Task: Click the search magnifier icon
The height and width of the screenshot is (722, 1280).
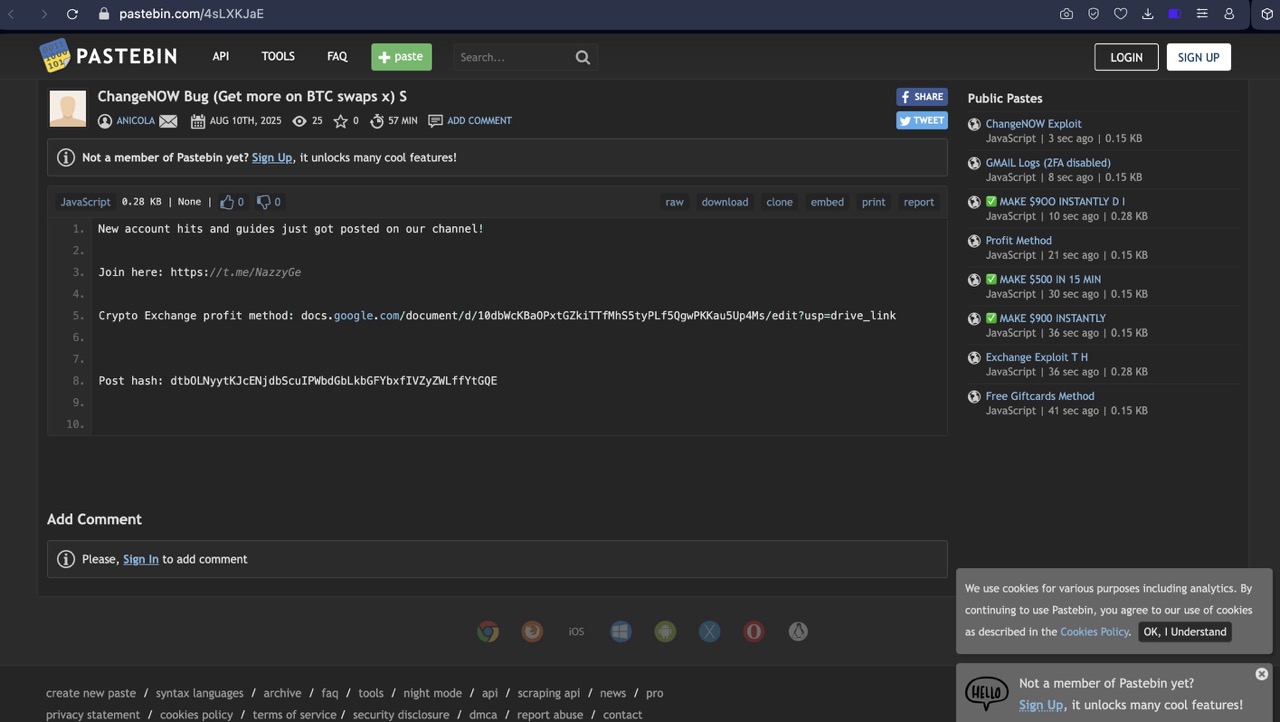Action: pos(583,57)
